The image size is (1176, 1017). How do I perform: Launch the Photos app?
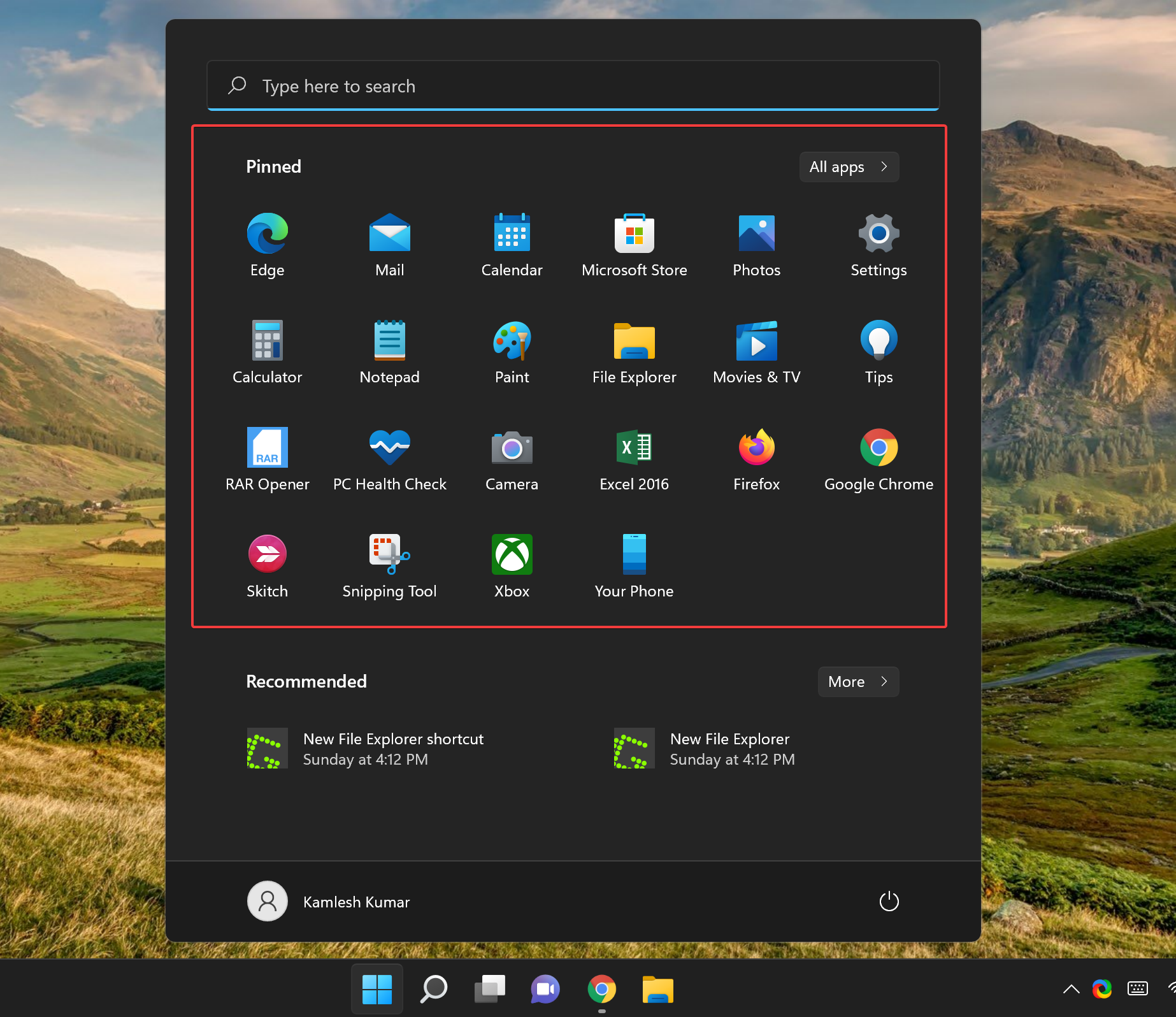pos(756,245)
